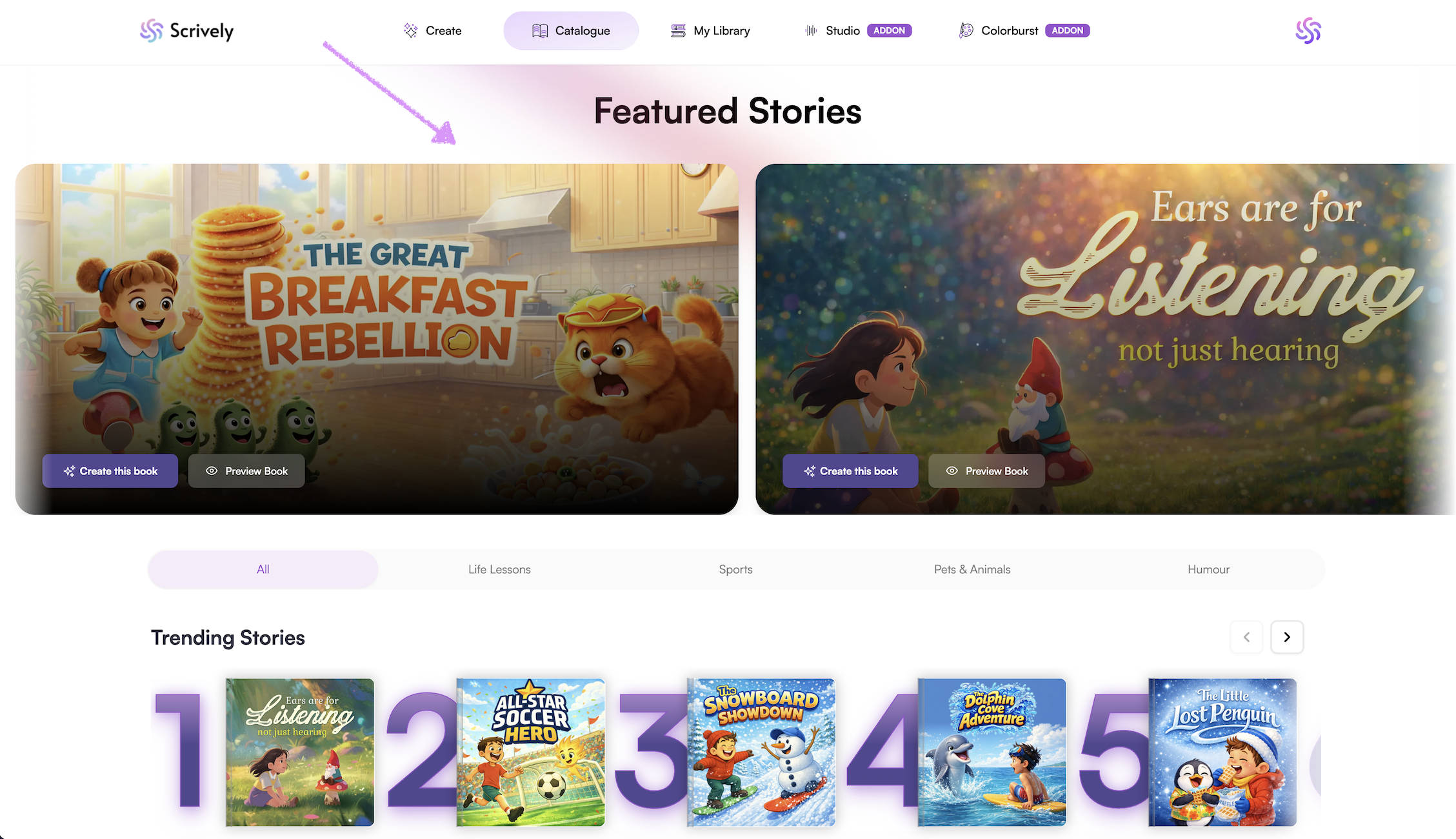Go to previous trending stories with left chevron

pos(1246,637)
